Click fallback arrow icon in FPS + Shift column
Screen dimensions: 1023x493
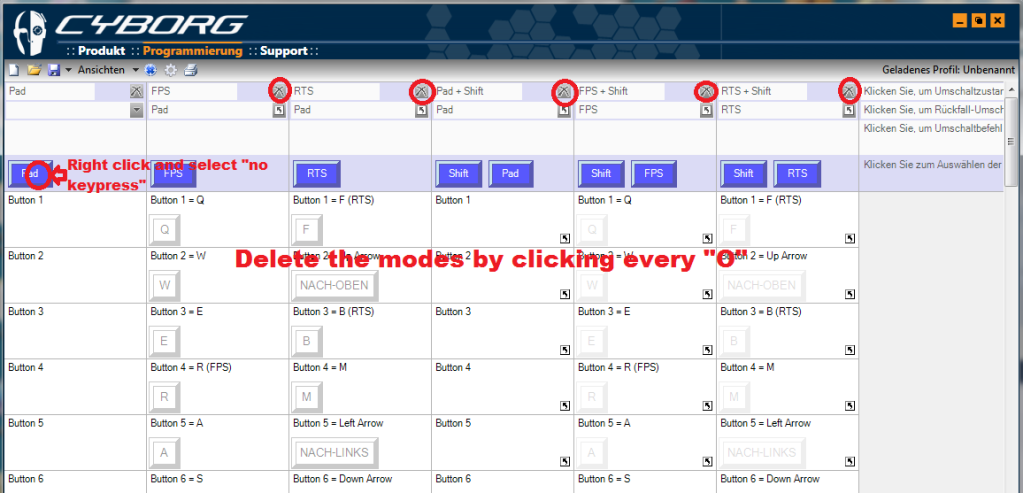coord(706,111)
